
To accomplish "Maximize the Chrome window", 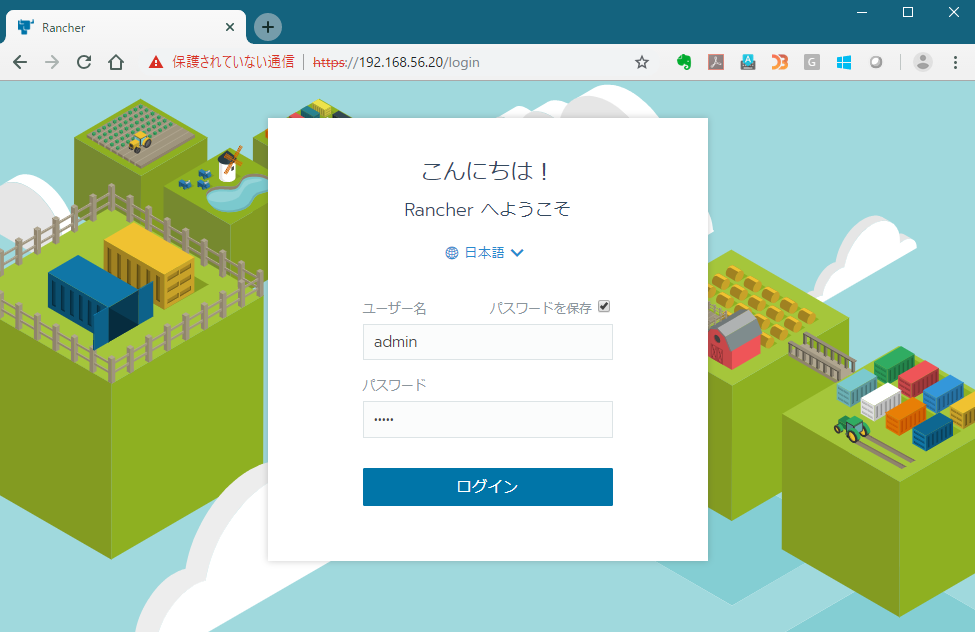I will tap(908, 12).
